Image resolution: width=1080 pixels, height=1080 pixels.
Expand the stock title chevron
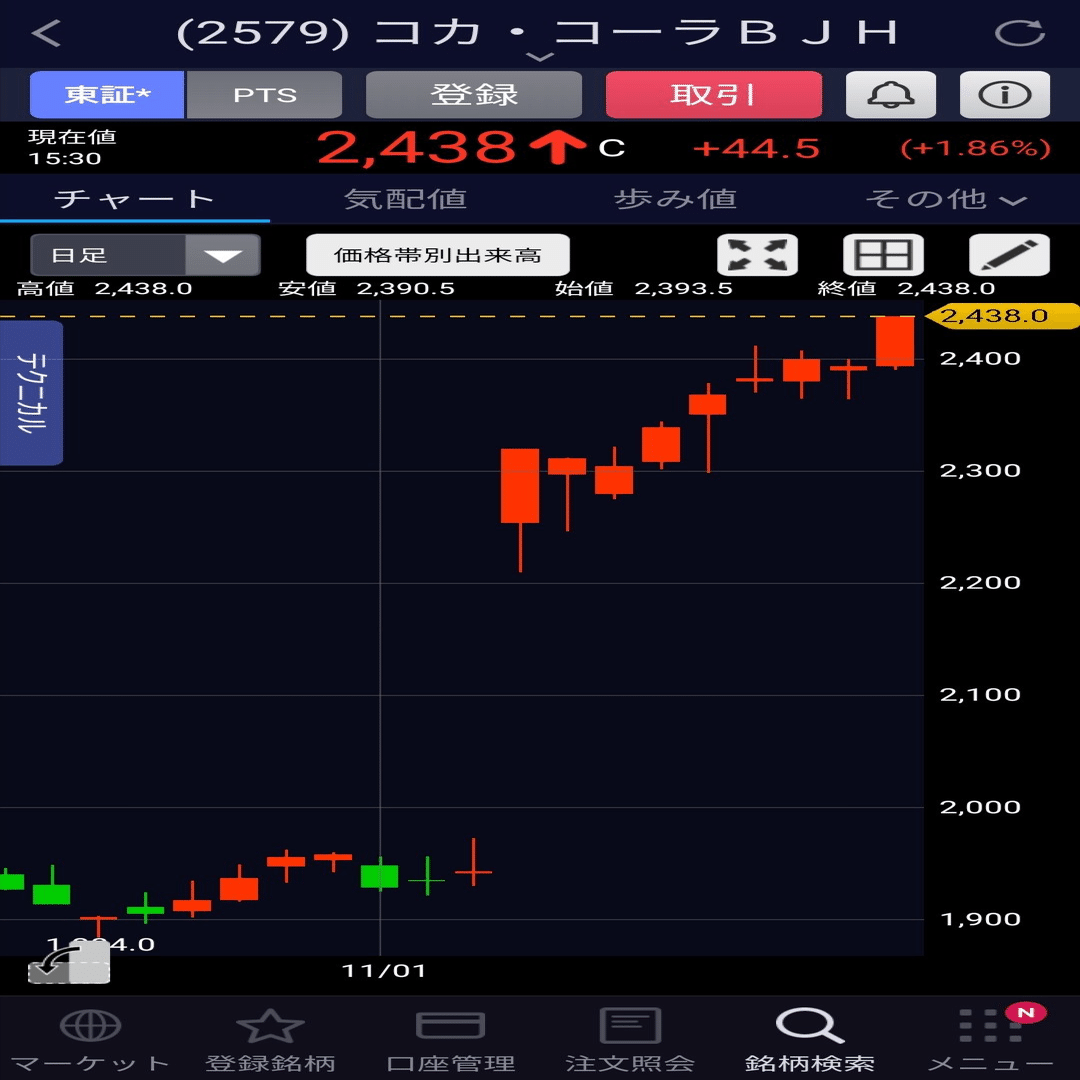[x=539, y=56]
